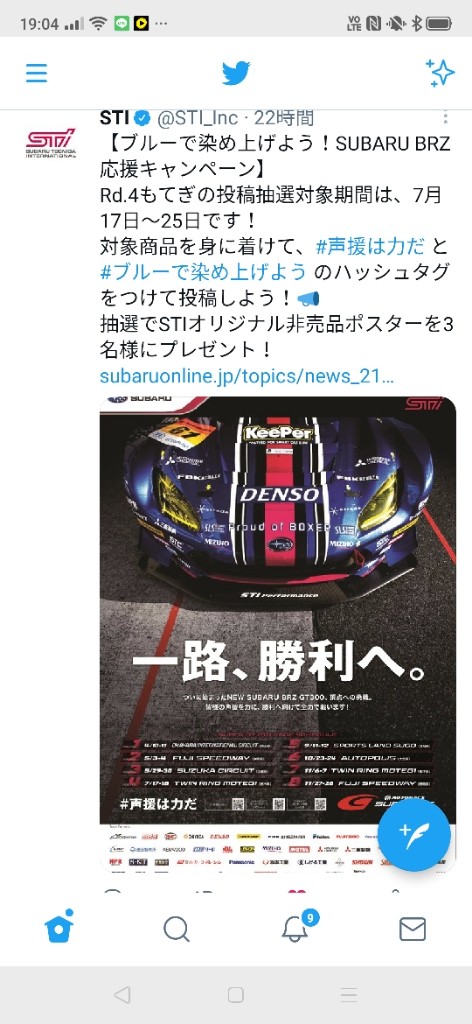Open the #ブルーで染め上げよう hashtag
Viewport: 472px width, 1024px height.
[x=203, y=272]
